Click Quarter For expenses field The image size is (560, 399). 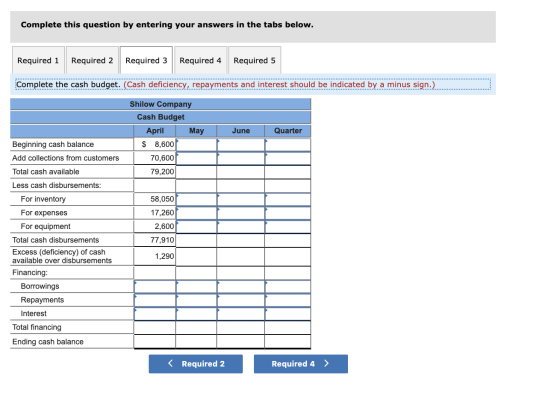(x=288, y=213)
